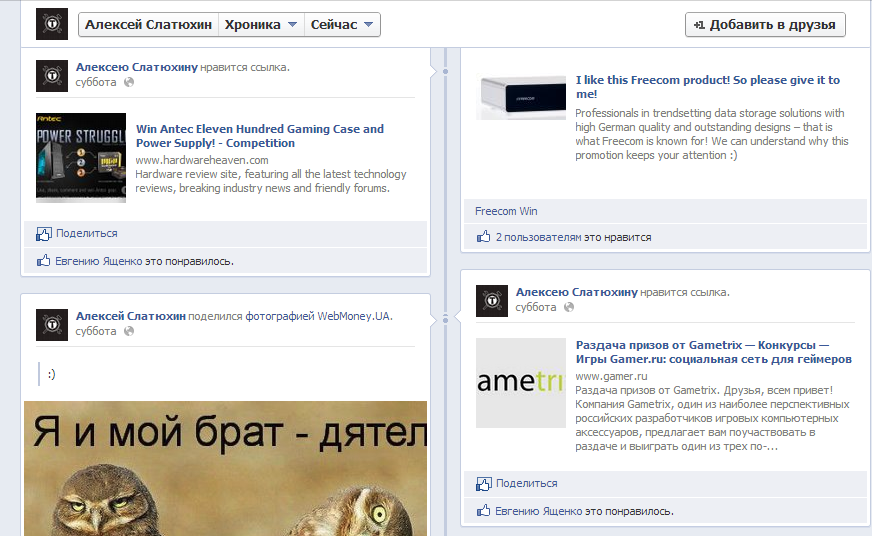Click timeline dot next to Antec post
Viewport: 872px width, 536px height.
(445, 71)
